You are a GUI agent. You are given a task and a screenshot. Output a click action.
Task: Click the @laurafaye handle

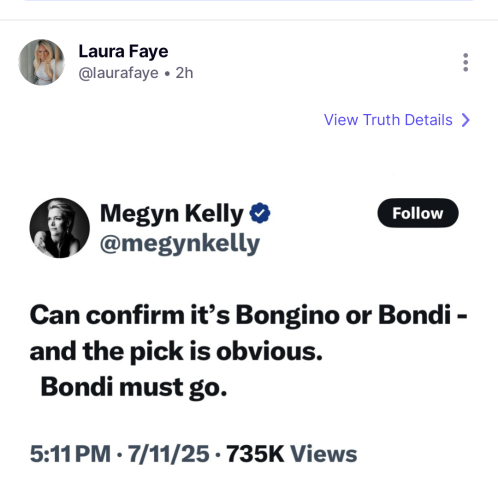118,73
